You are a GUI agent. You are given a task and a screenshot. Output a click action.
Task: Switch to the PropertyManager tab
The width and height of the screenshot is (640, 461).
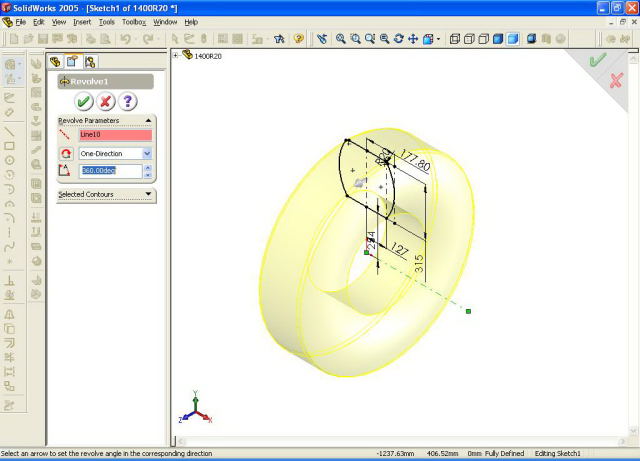point(72,62)
